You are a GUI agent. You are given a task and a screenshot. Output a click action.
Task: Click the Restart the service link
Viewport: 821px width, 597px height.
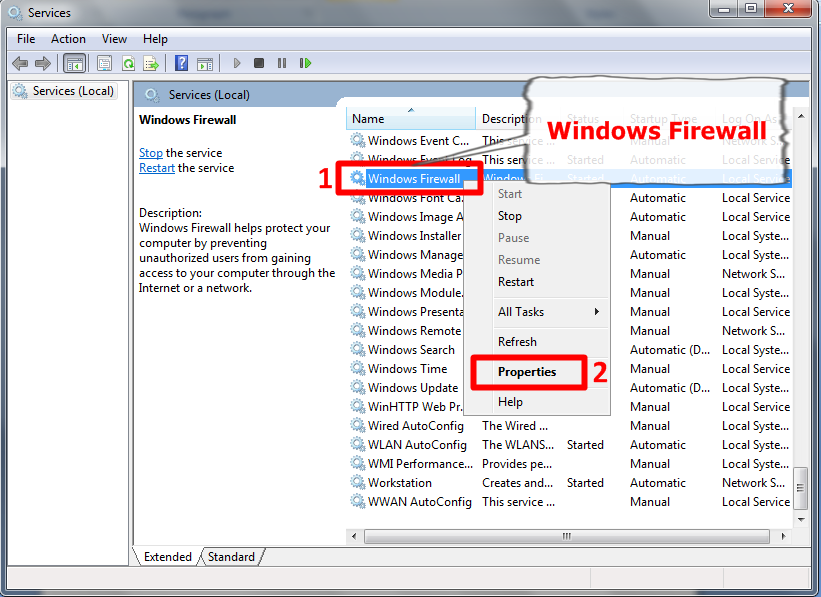(x=157, y=168)
